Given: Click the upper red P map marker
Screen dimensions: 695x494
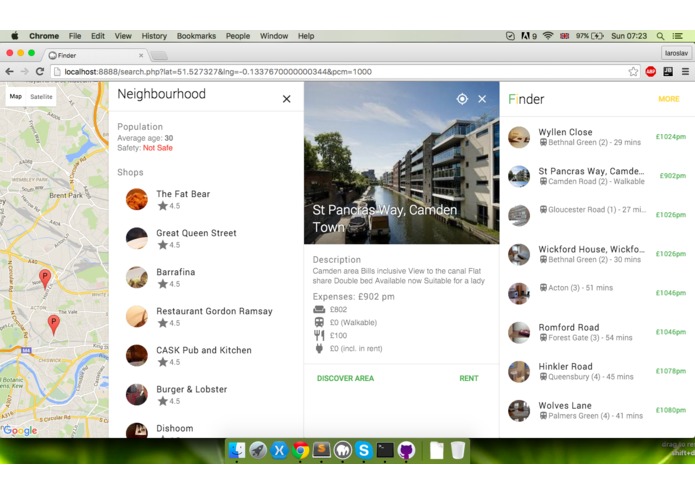Looking at the screenshot, I should [x=45, y=279].
